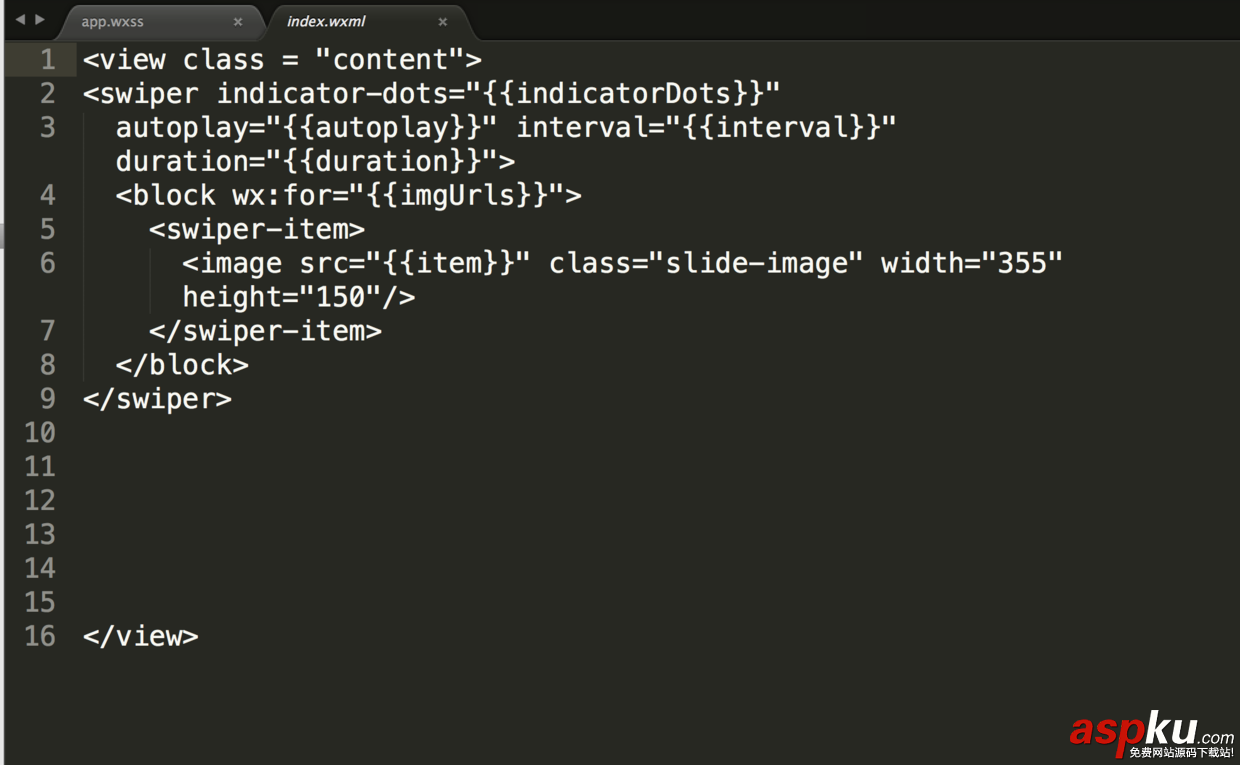
Task: Click the left tab scroll arrow
Action: pyautogui.click(x=19, y=19)
